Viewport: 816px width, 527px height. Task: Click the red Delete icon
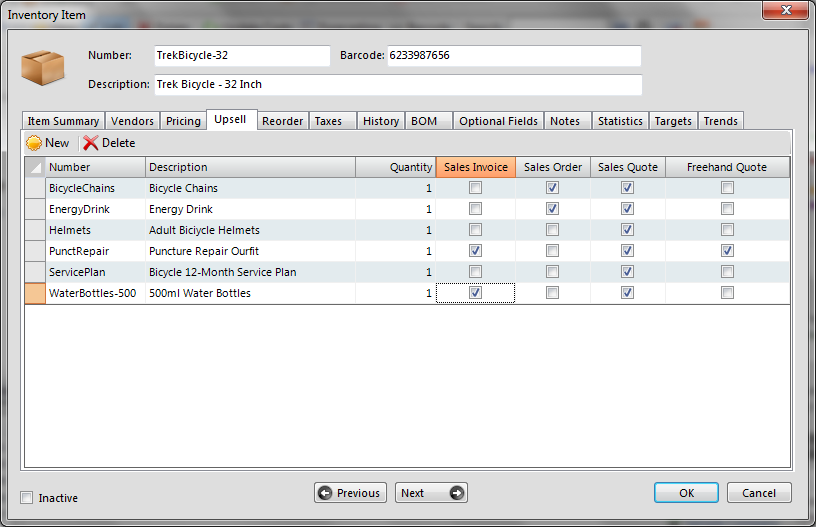pos(91,143)
